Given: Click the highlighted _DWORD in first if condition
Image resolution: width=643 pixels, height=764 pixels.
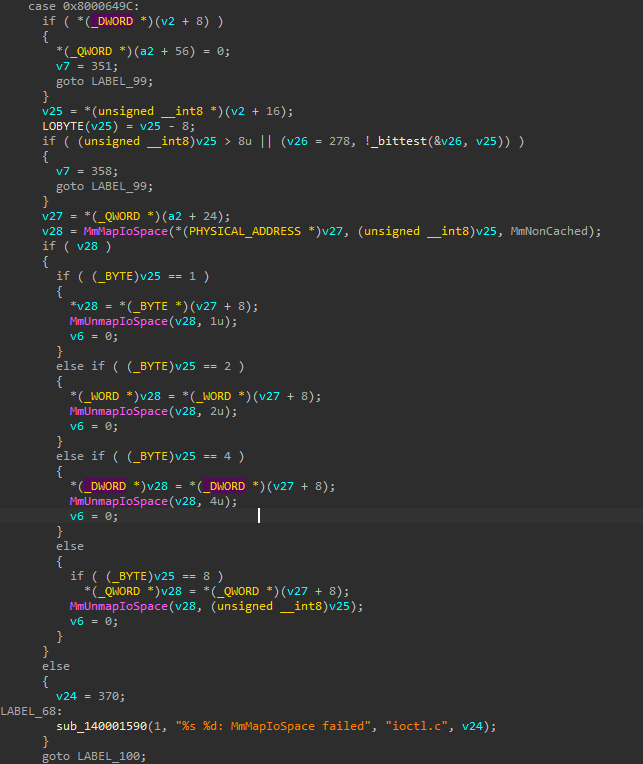Looking at the screenshot, I should pos(112,21).
